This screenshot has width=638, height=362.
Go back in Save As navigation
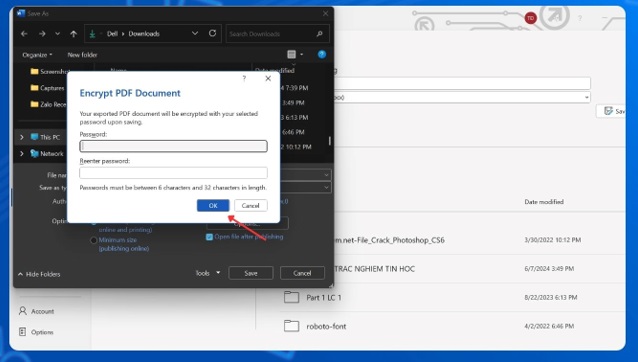tap(24, 34)
